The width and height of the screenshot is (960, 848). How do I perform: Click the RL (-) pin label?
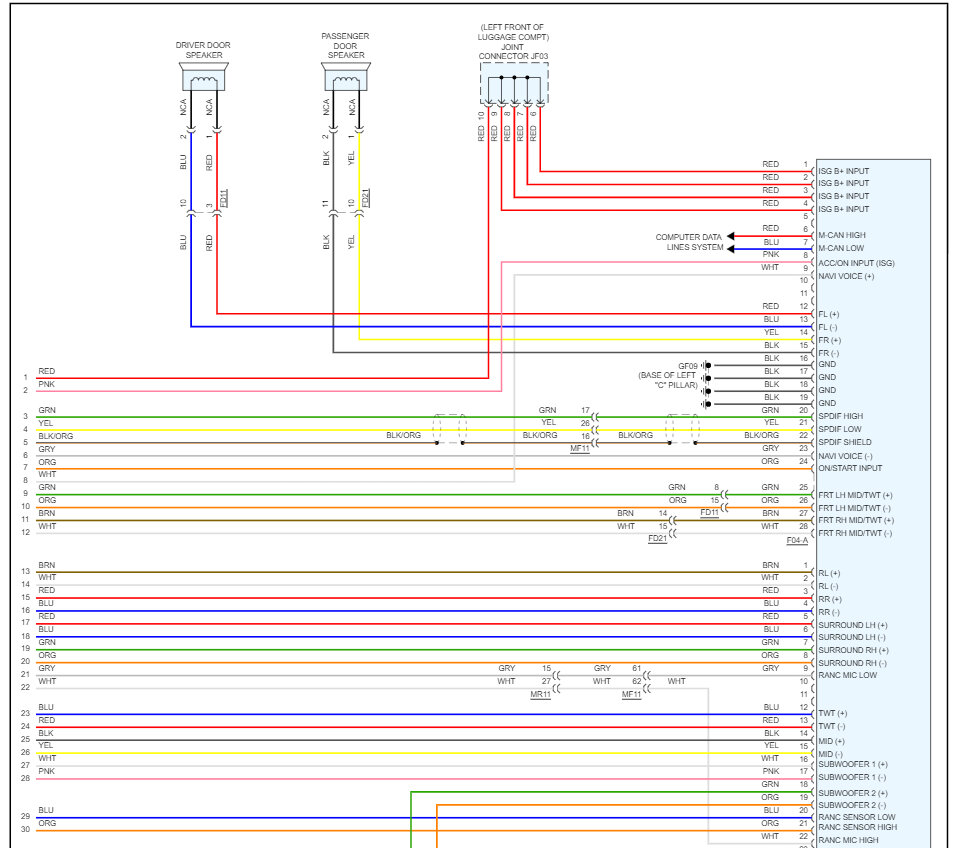828,587
